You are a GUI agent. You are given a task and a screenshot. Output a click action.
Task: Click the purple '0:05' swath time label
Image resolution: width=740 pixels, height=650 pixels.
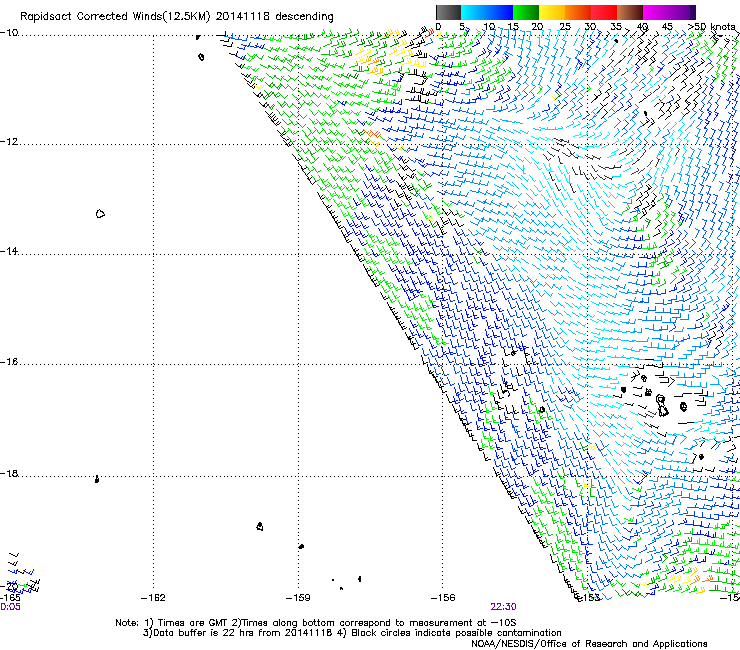[x=10, y=607]
